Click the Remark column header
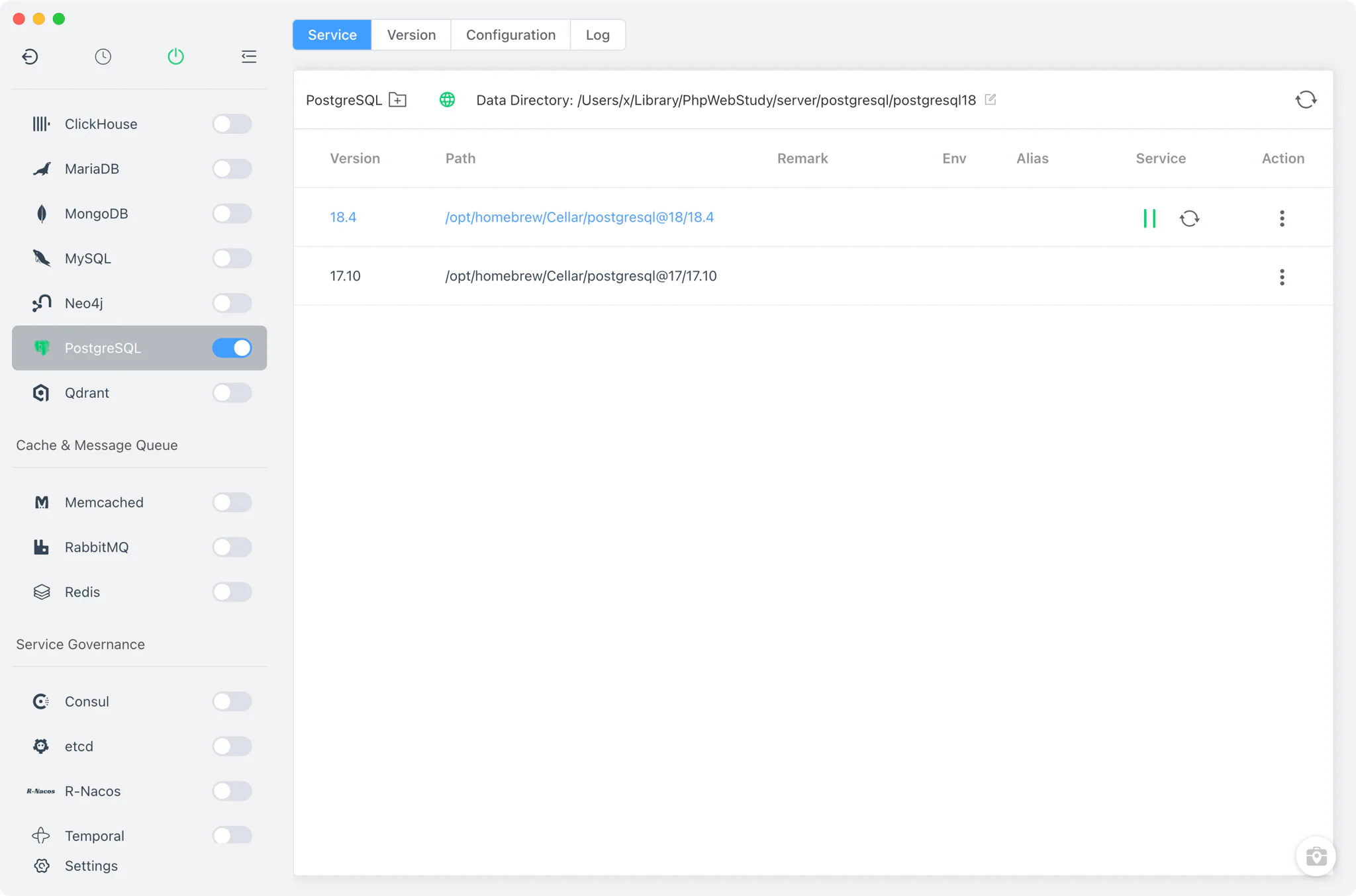Image resolution: width=1356 pixels, height=896 pixels. 802,158
